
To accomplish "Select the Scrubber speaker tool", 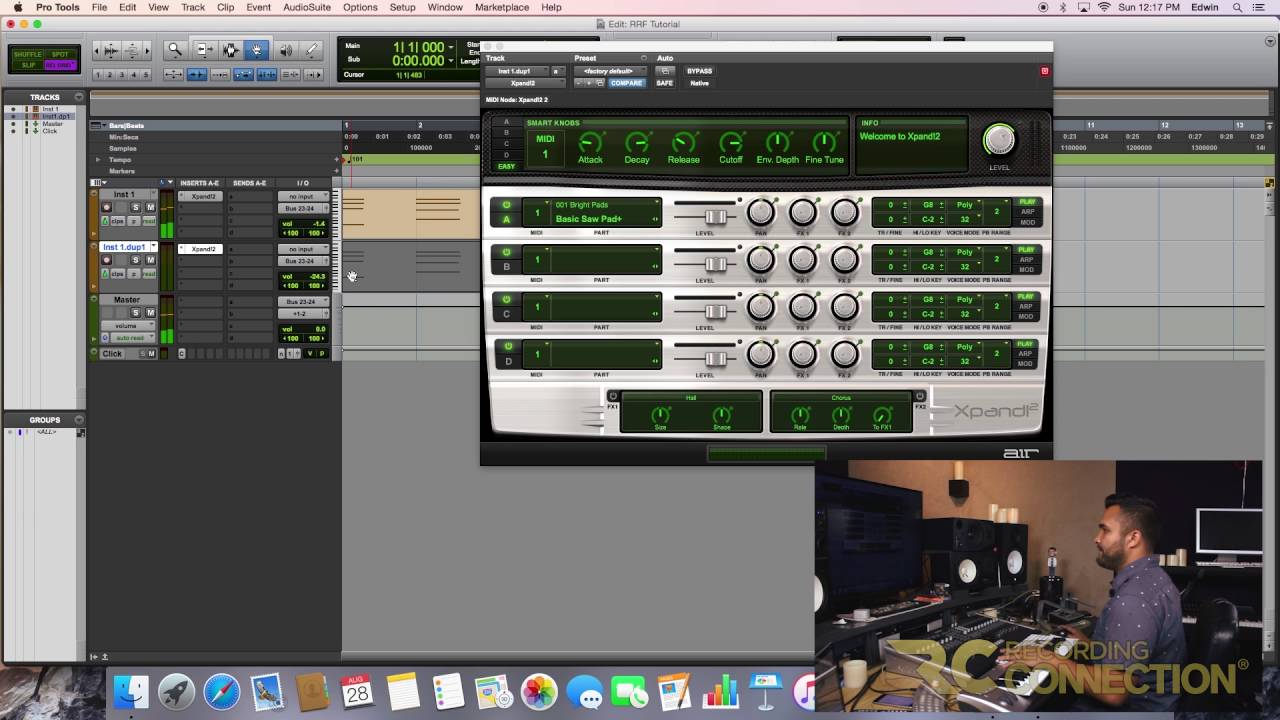I will tap(285, 49).
